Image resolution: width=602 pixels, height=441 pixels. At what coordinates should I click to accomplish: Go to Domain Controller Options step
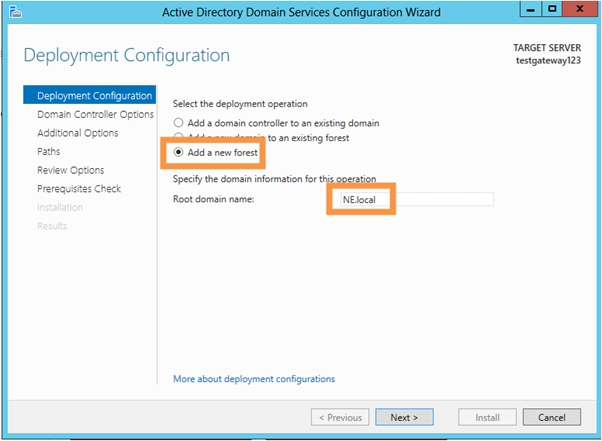pos(95,114)
